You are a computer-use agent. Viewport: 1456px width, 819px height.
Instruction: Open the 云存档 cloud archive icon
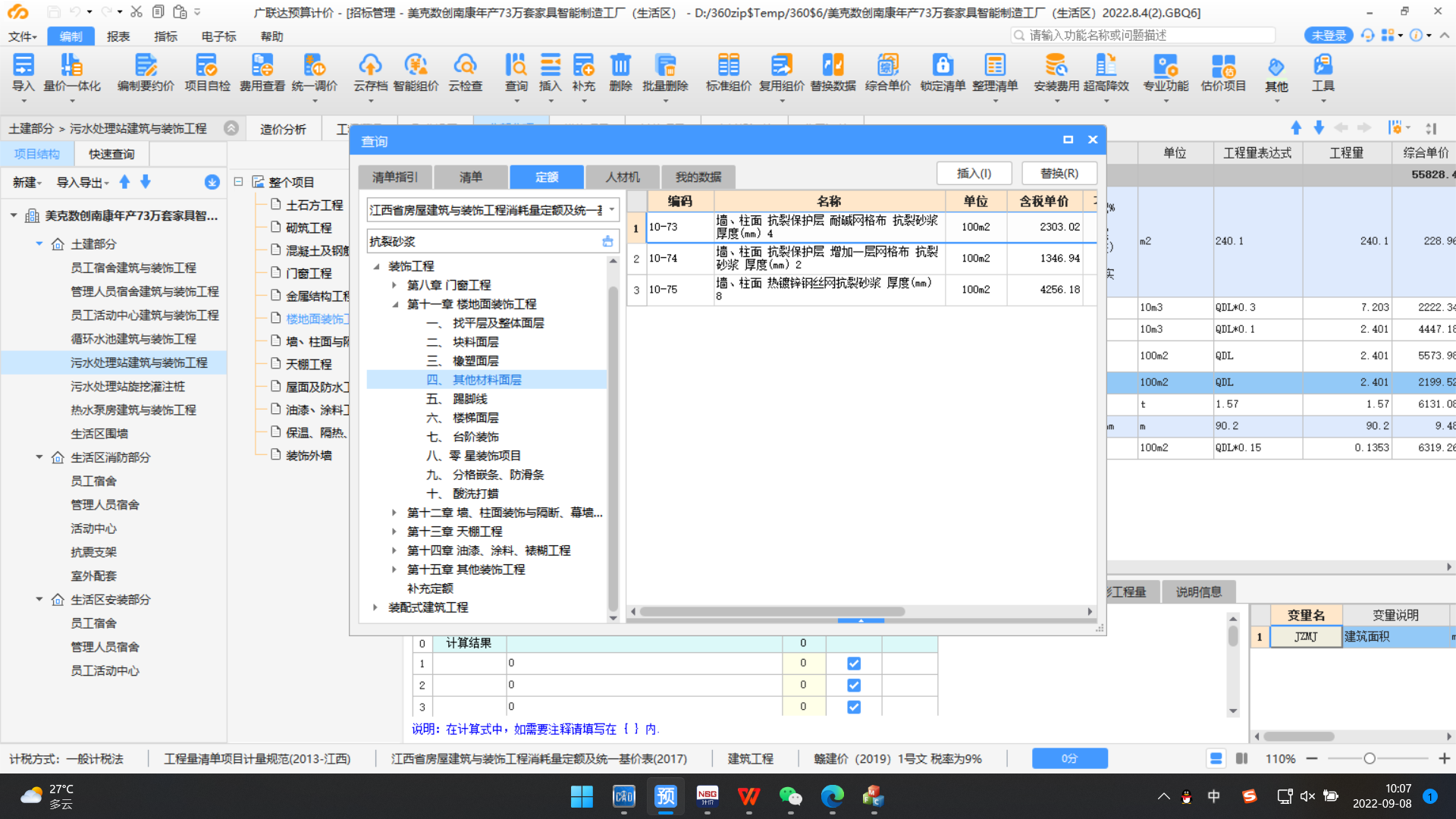[x=370, y=74]
